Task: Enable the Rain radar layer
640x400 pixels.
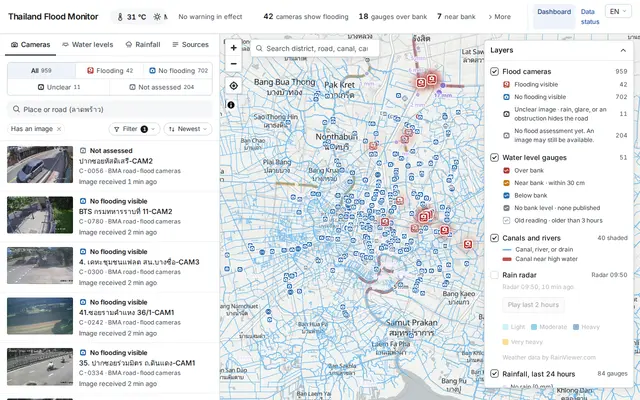Action: click(494, 275)
